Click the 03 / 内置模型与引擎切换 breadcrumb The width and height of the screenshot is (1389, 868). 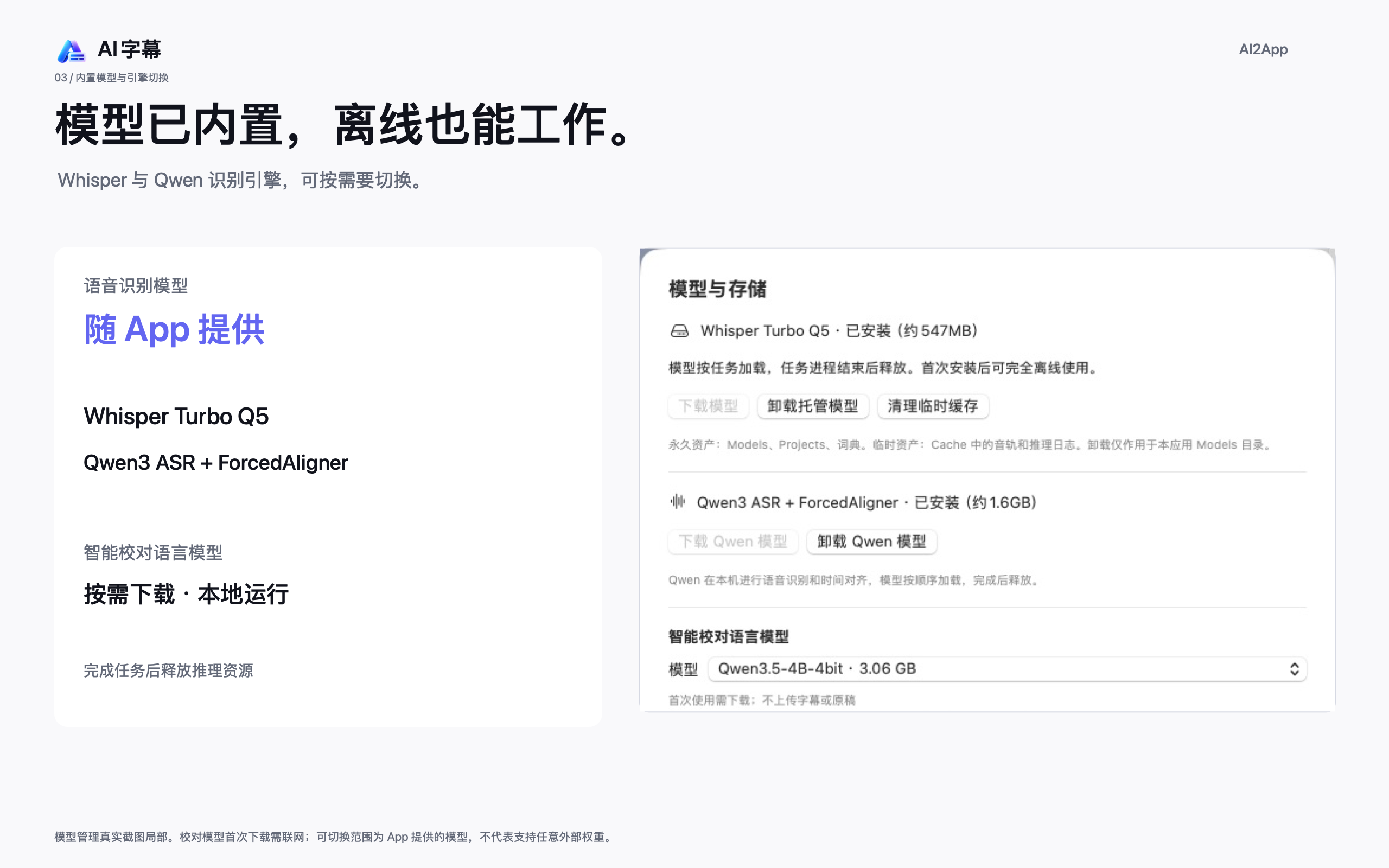click(111, 78)
